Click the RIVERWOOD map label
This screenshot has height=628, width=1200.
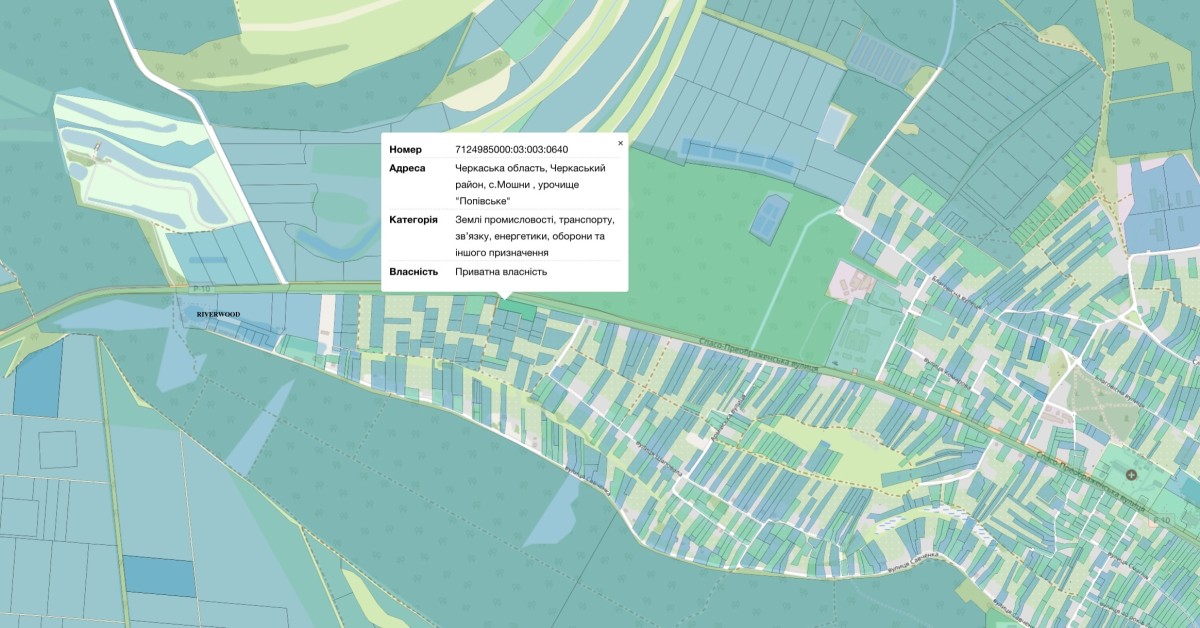pyautogui.click(x=218, y=314)
